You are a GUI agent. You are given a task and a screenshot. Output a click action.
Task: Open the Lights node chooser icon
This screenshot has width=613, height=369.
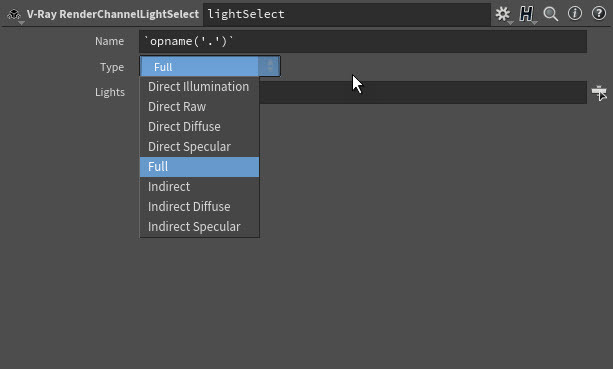point(599,93)
